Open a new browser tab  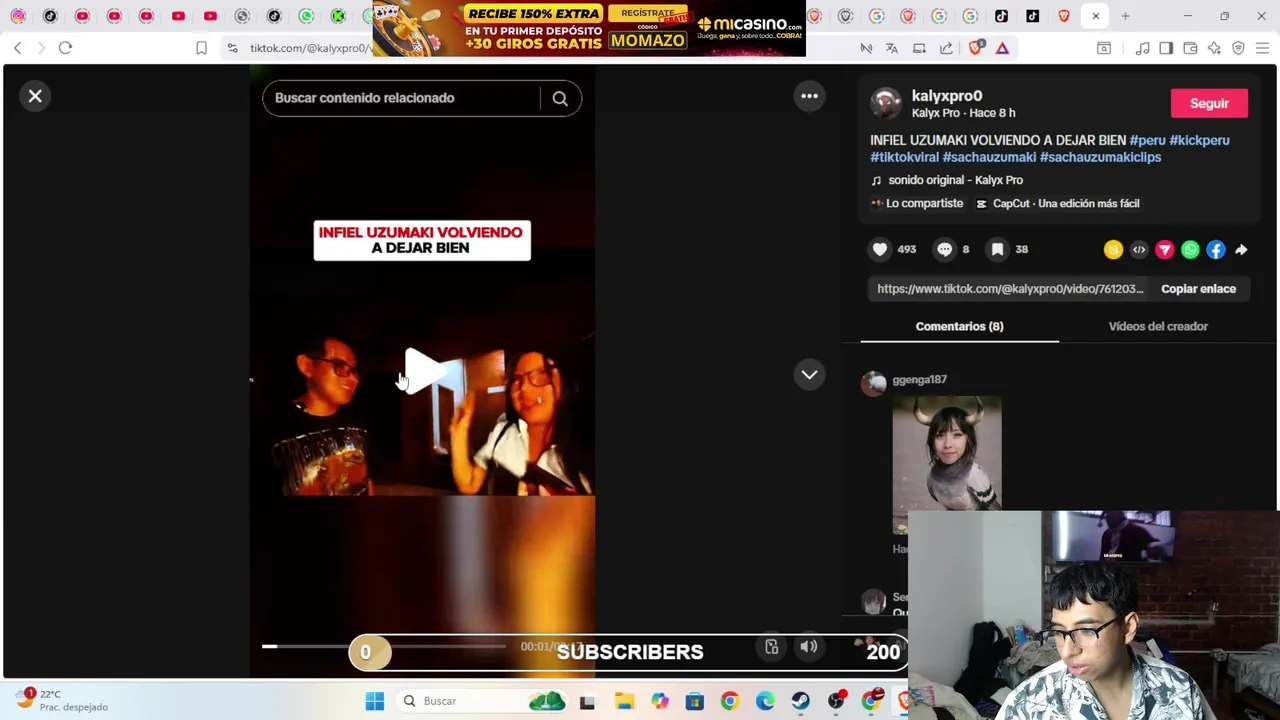pos(1125,16)
